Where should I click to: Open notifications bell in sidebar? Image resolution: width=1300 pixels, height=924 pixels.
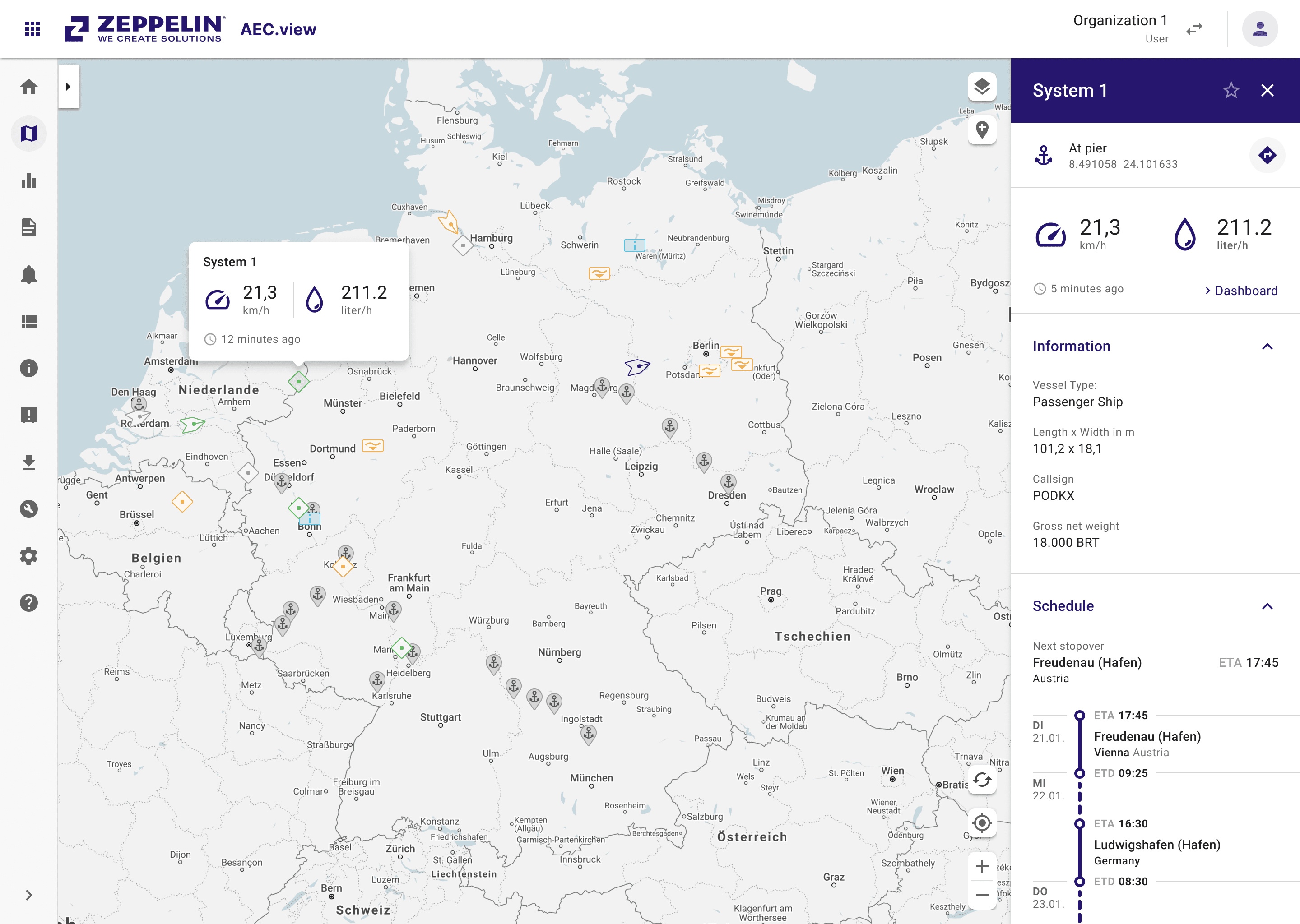click(x=29, y=275)
